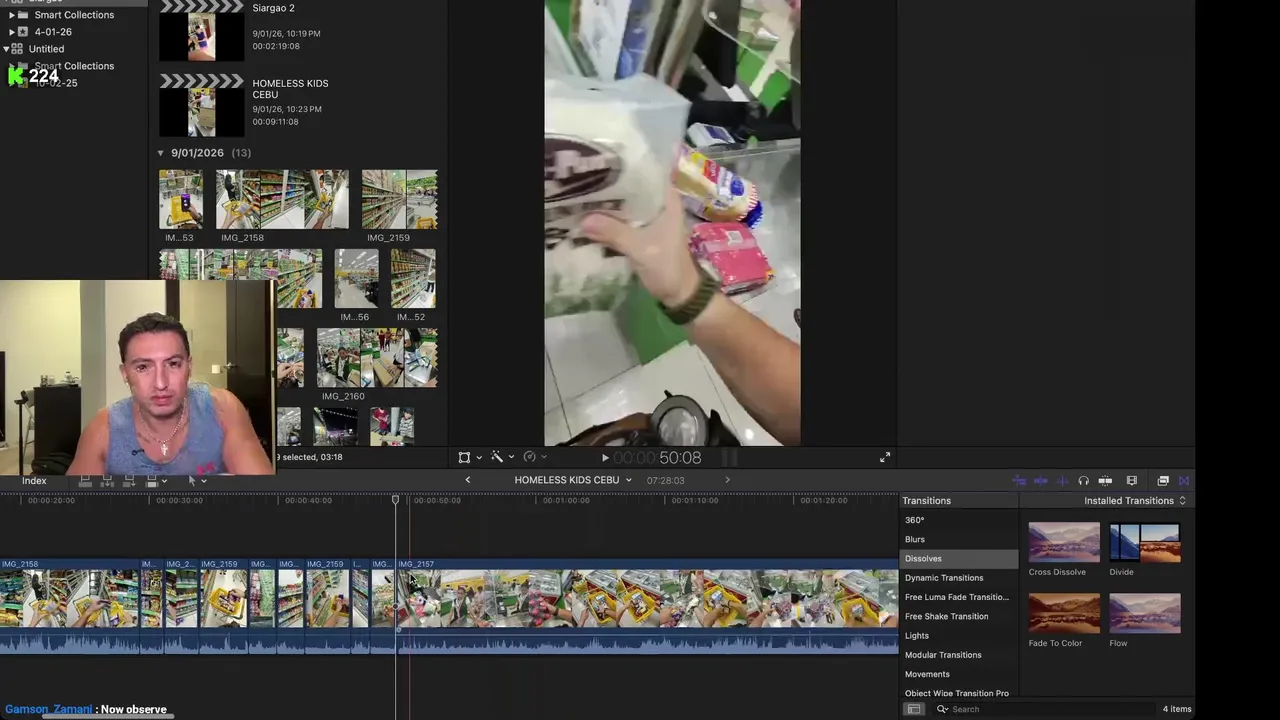This screenshot has width=1280, height=720.
Task: Open the tools pop-up chevron beside the arrow
Action: point(204,481)
